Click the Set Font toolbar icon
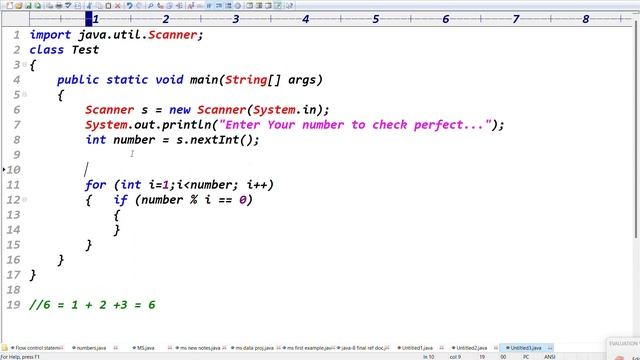This screenshot has height=360, width=640. pyautogui.click(x=191, y=6)
